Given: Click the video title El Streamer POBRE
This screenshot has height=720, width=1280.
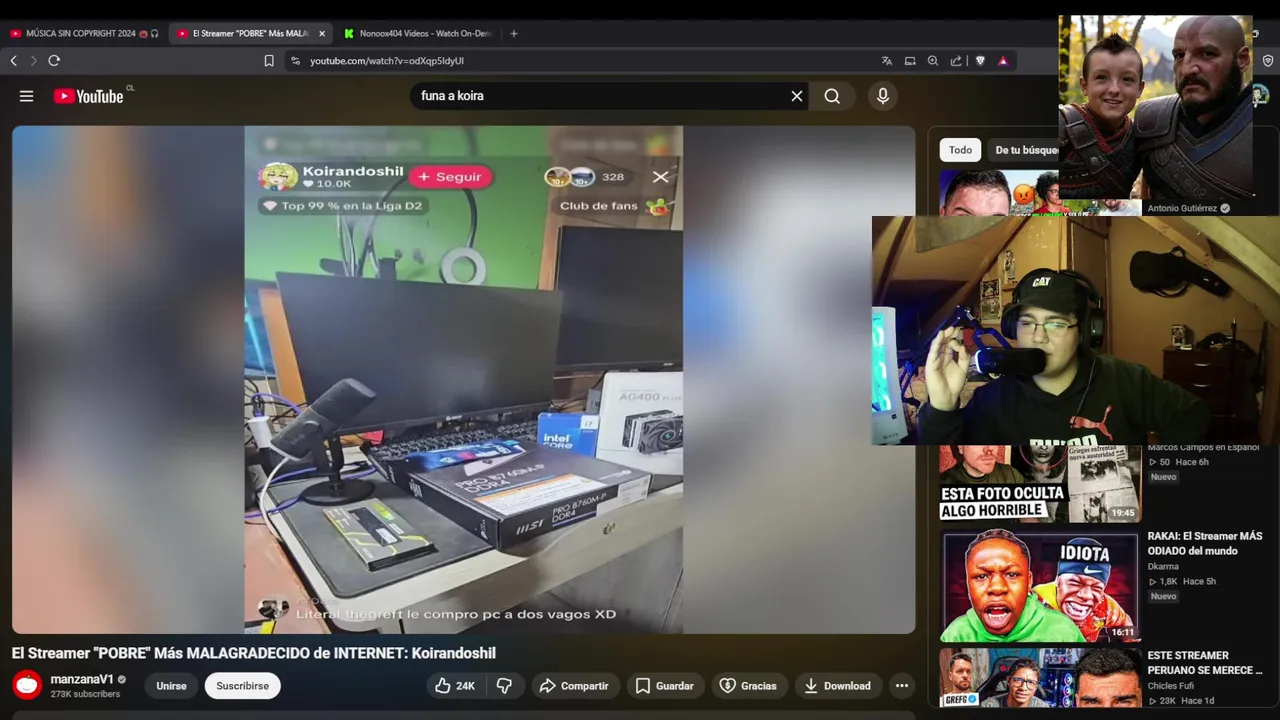Looking at the screenshot, I should (254, 653).
